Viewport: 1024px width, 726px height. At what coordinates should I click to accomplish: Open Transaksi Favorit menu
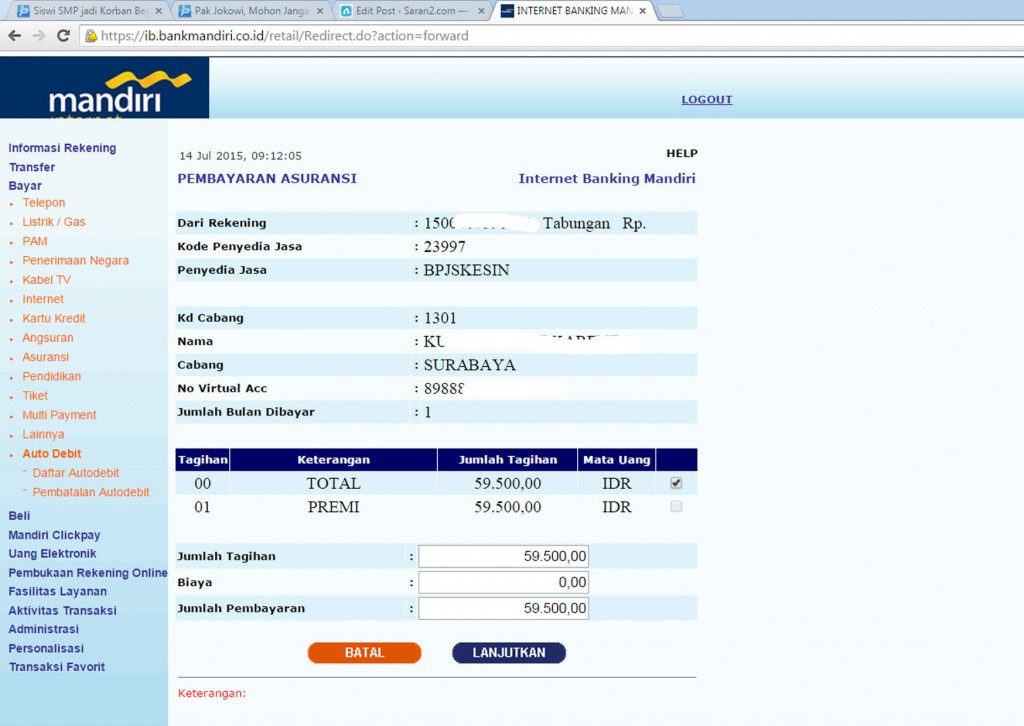point(57,667)
